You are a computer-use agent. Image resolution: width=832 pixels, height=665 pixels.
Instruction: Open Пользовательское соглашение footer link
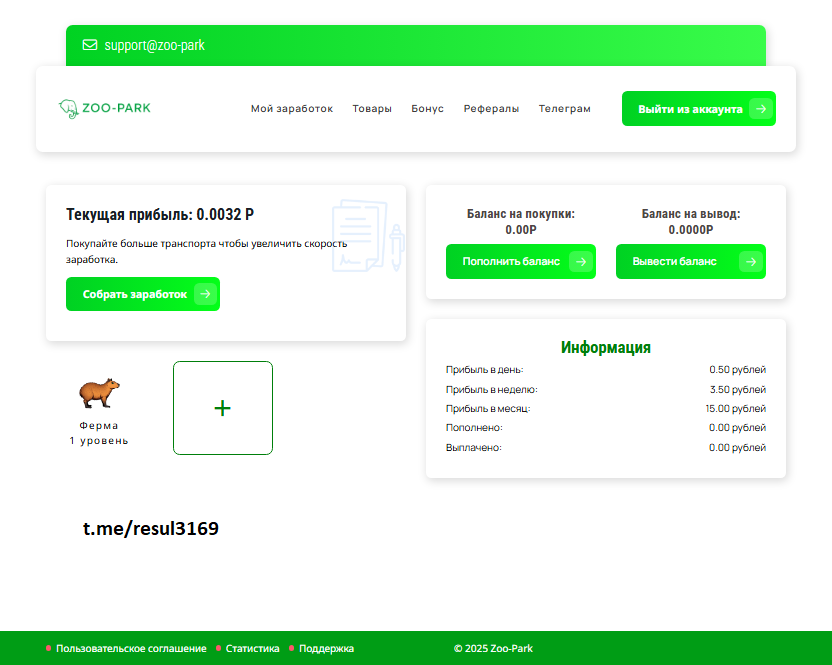point(131,649)
